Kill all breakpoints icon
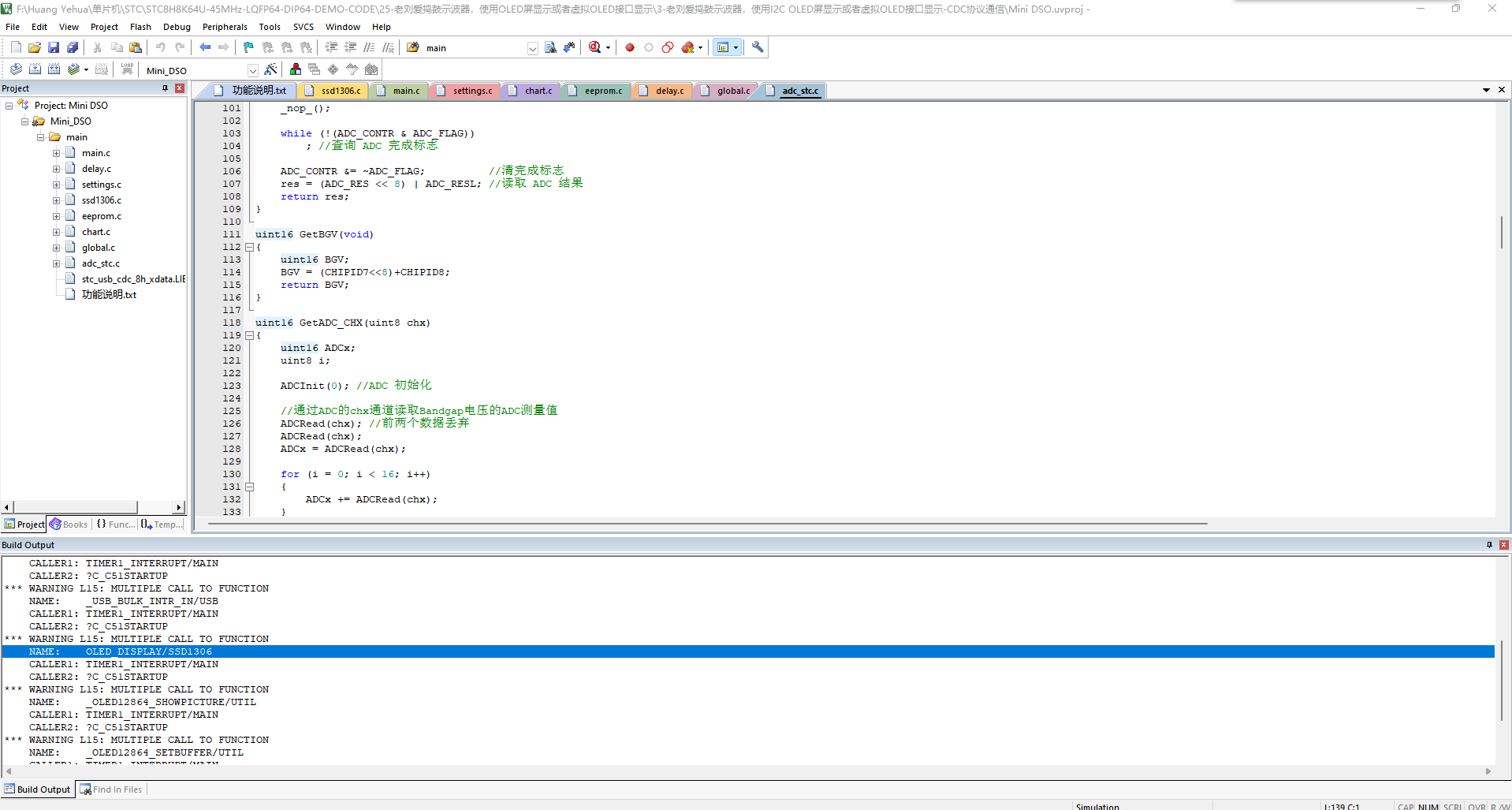Screen dimensions: 1512x810 [x=688, y=48]
